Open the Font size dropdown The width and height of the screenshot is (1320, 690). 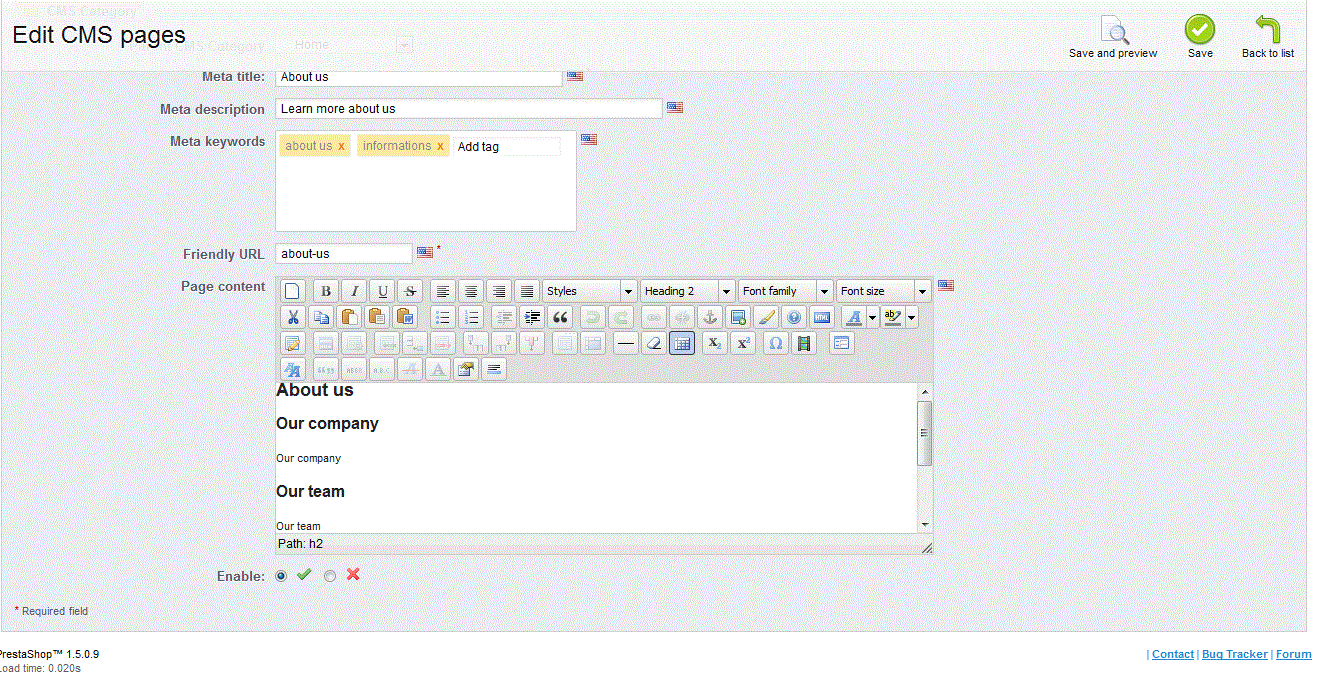click(922, 291)
